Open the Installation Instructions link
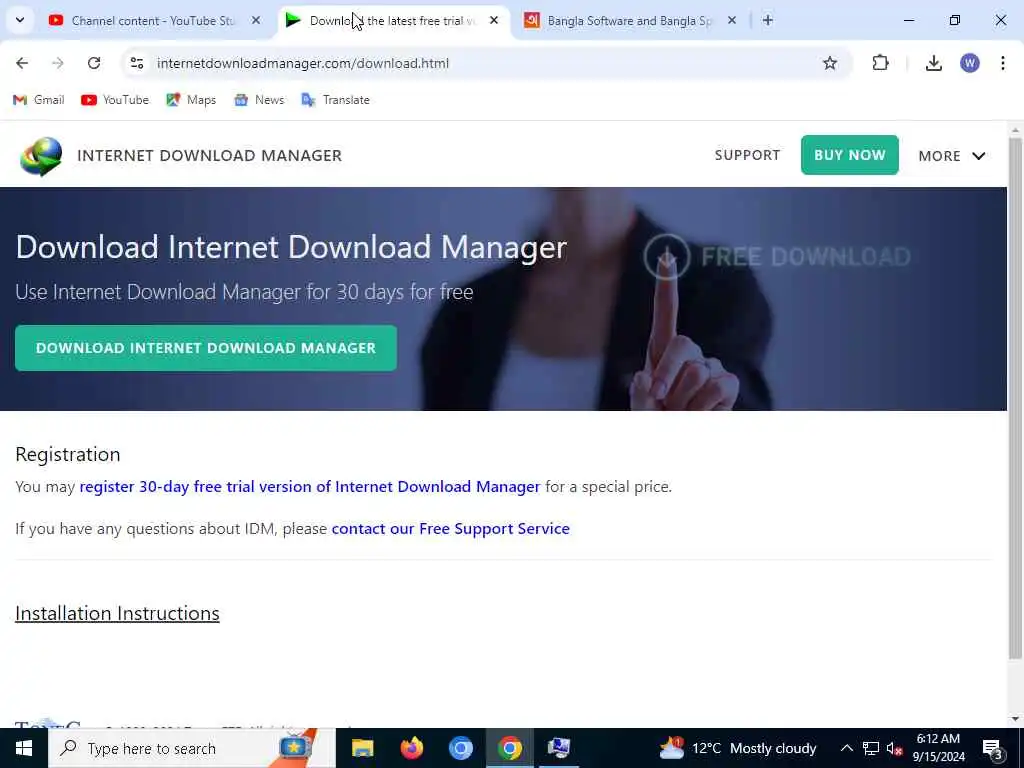 pyautogui.click(x=118, y=613)
